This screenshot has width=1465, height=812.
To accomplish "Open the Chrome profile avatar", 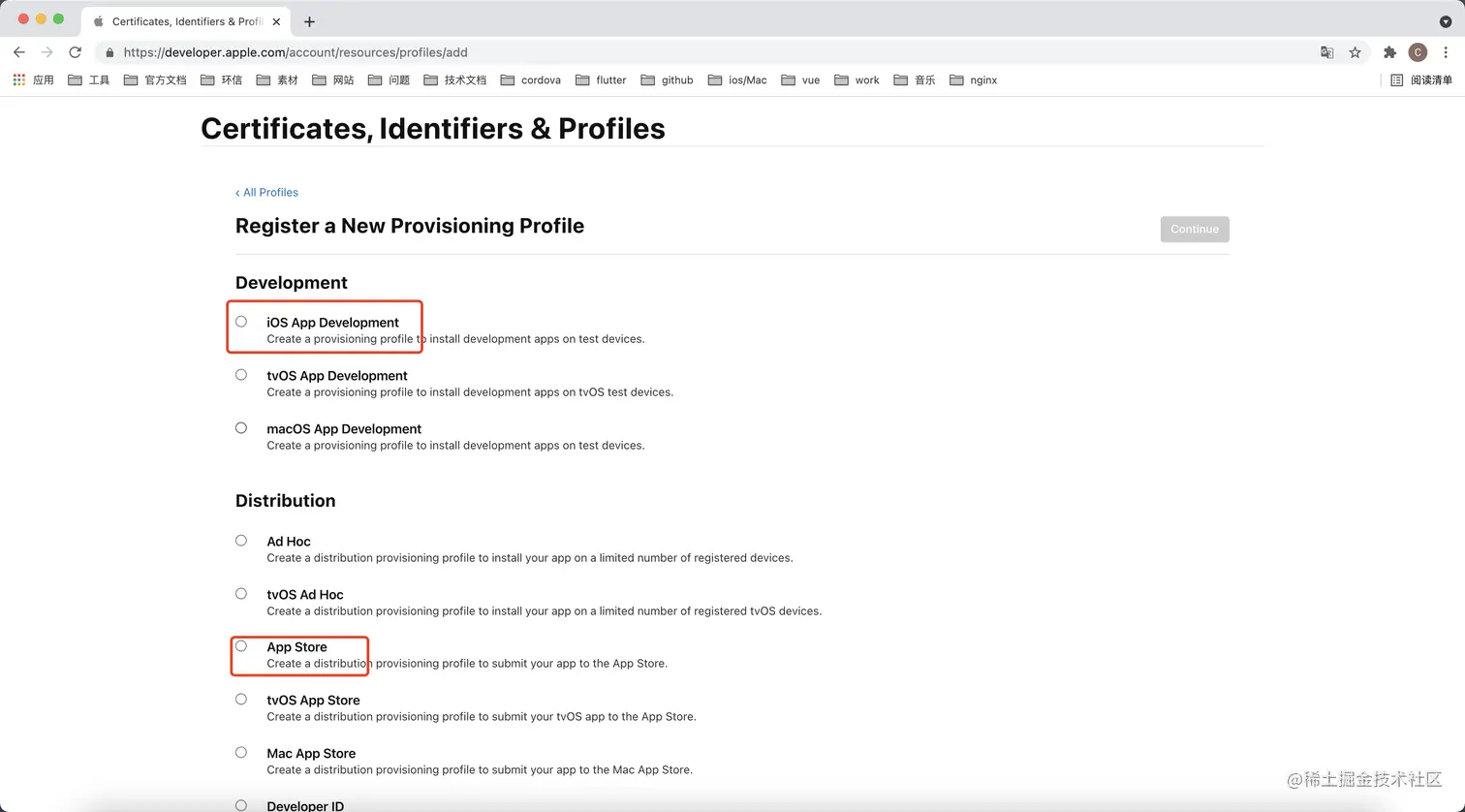I will coord(1418,52).
